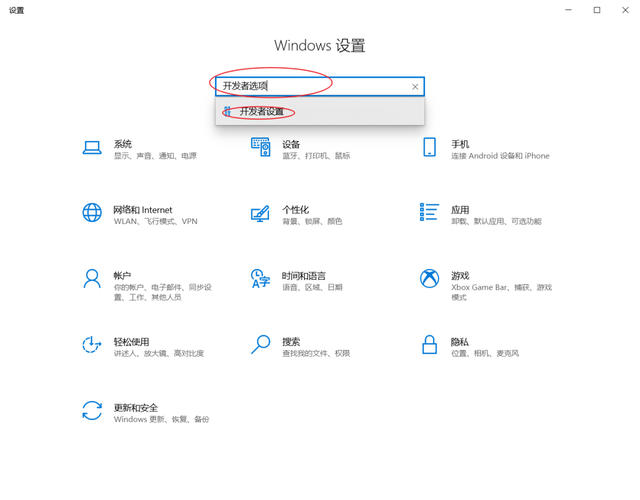Image resolution: width=640 pixels, height=500 pixels.
Task: Open the 帐户 settings category
Action: point(122,276)
